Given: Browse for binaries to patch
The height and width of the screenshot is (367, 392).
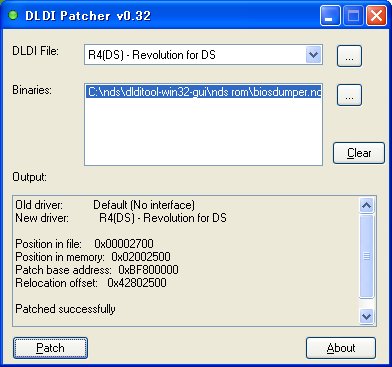Looking at the screenshot, I should [349, 95].
